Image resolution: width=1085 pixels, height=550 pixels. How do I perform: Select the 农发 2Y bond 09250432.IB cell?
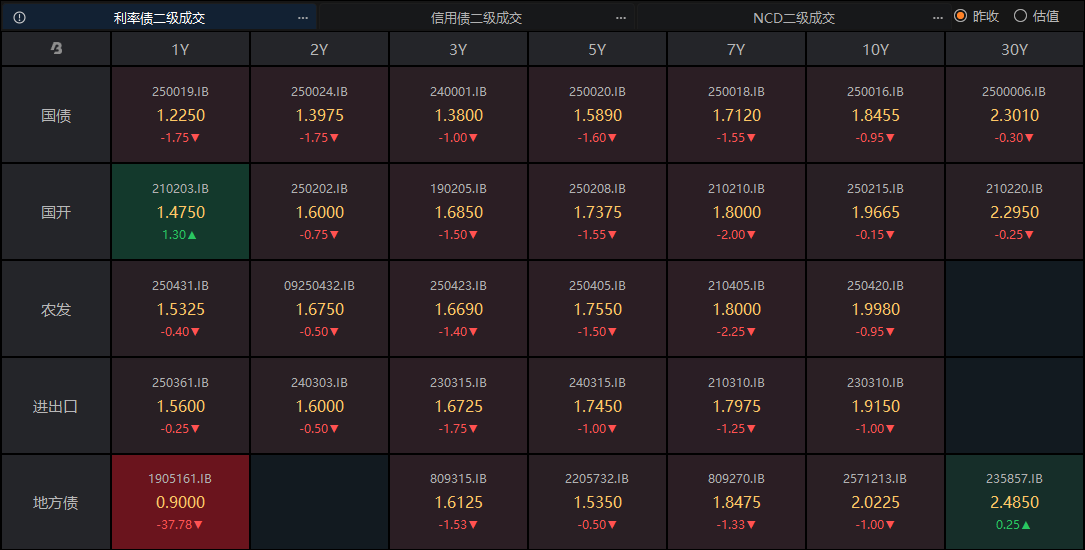click(319, 309)
